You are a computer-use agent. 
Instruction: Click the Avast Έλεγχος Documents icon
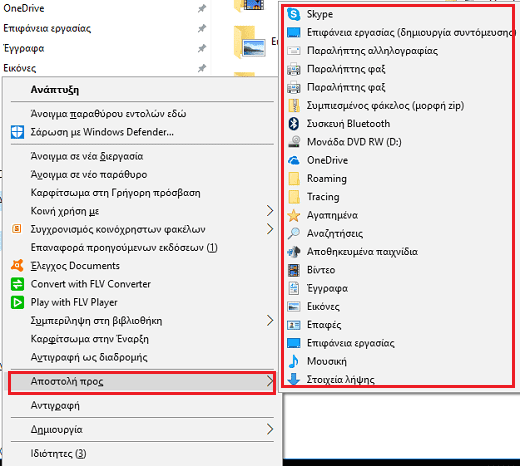(17, 266)
